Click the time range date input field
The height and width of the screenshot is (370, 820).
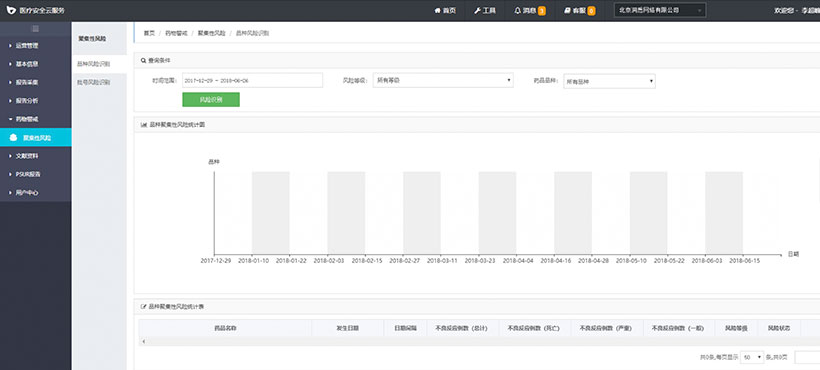pyautogui.click(x=252, y=80)
